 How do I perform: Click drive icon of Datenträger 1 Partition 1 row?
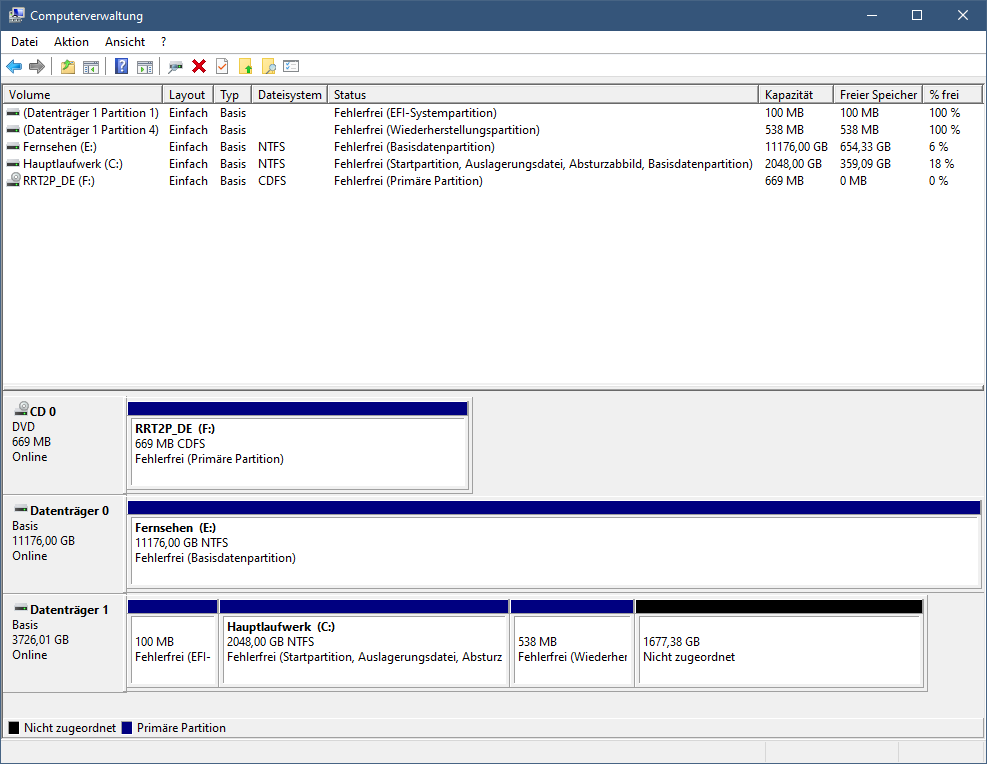13,113
